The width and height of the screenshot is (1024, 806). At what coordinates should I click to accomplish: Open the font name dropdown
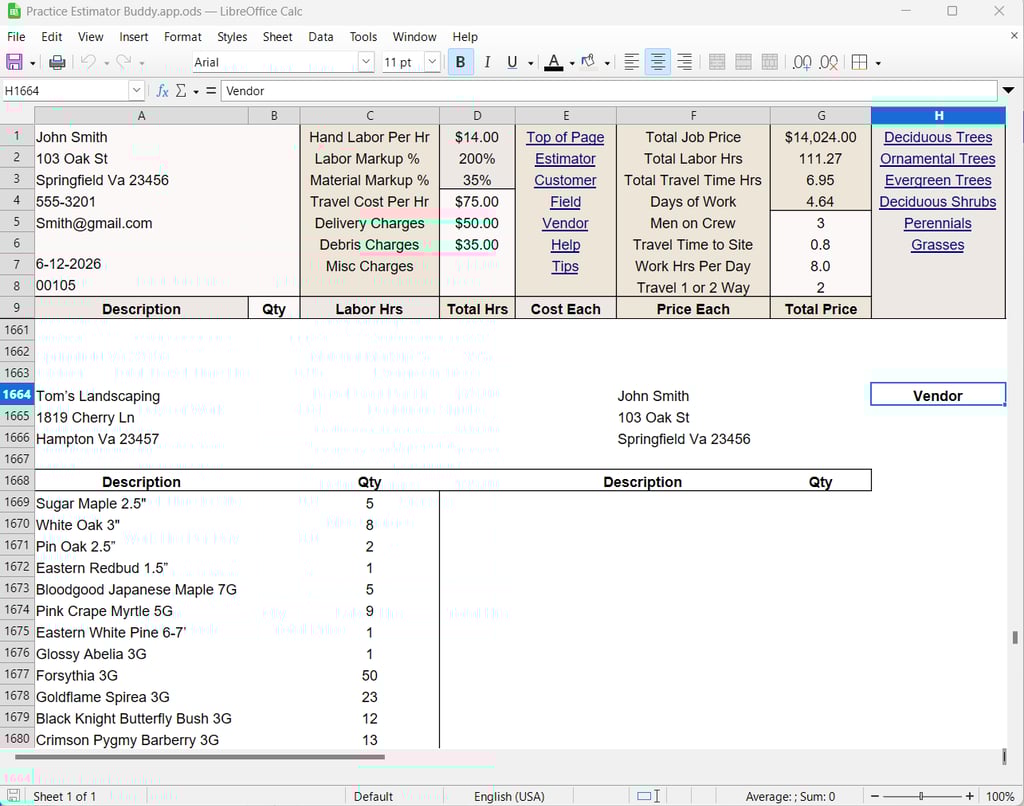click(x=367, y=62)
